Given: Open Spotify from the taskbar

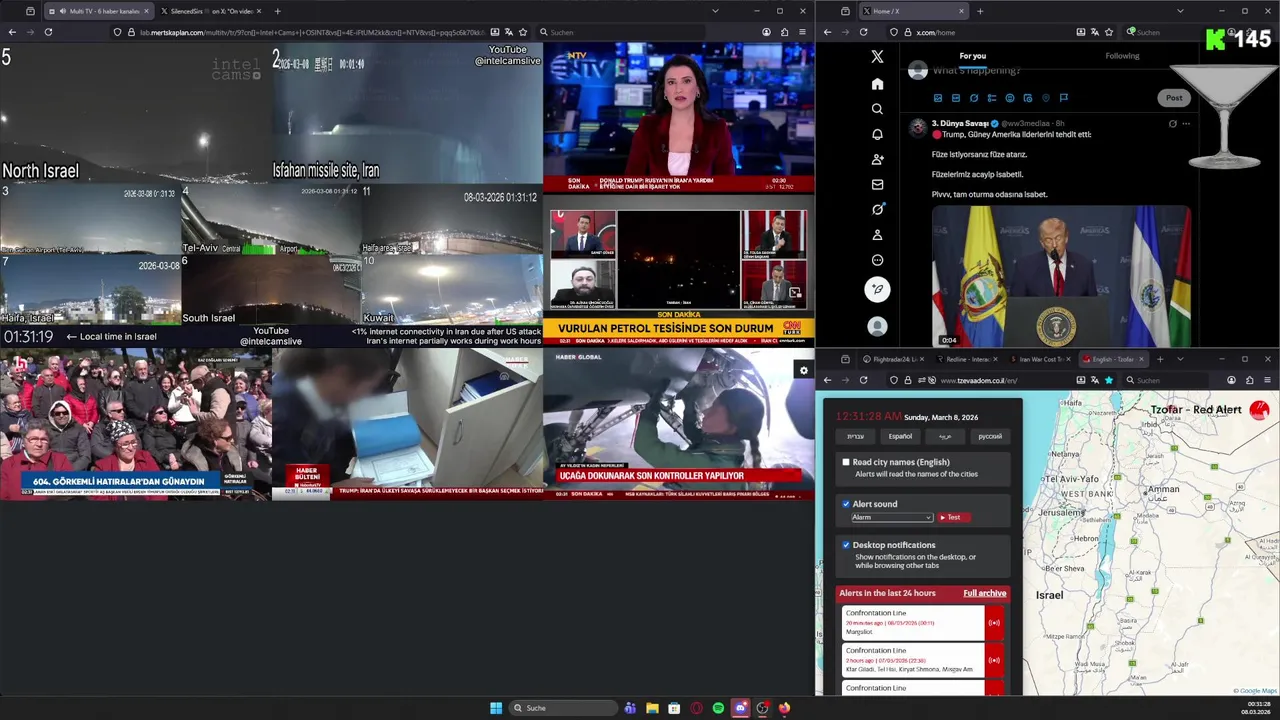Looking at the screenshot, I should click(x=718, y=708).
